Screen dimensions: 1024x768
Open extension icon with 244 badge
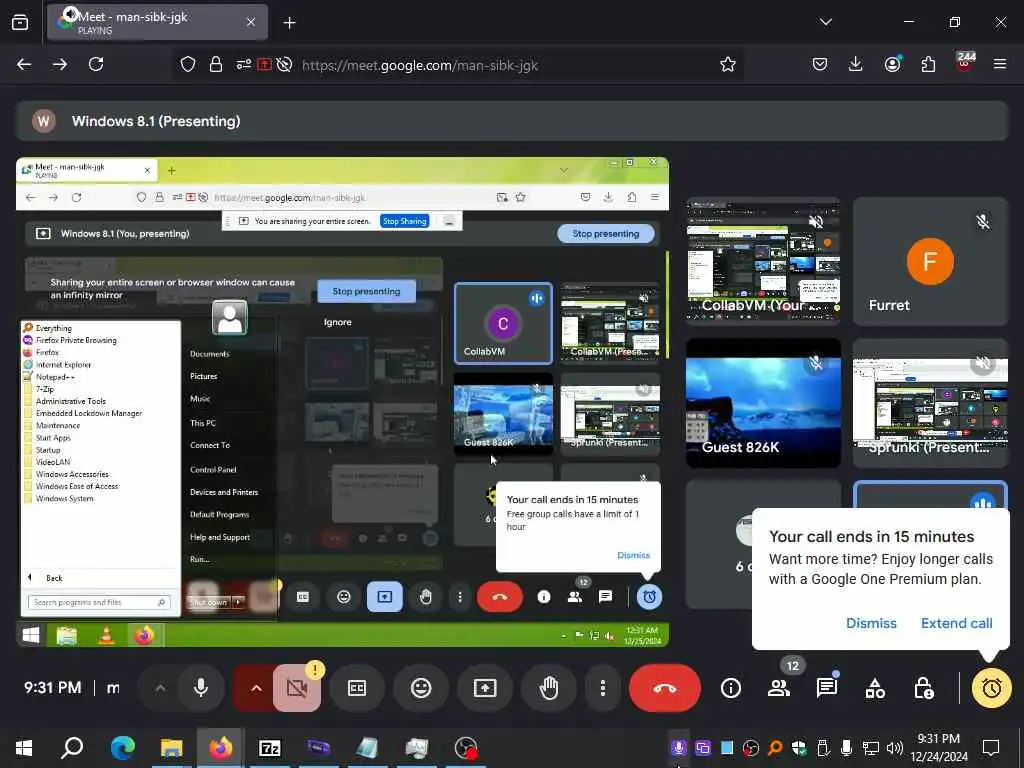coord(965,63)
